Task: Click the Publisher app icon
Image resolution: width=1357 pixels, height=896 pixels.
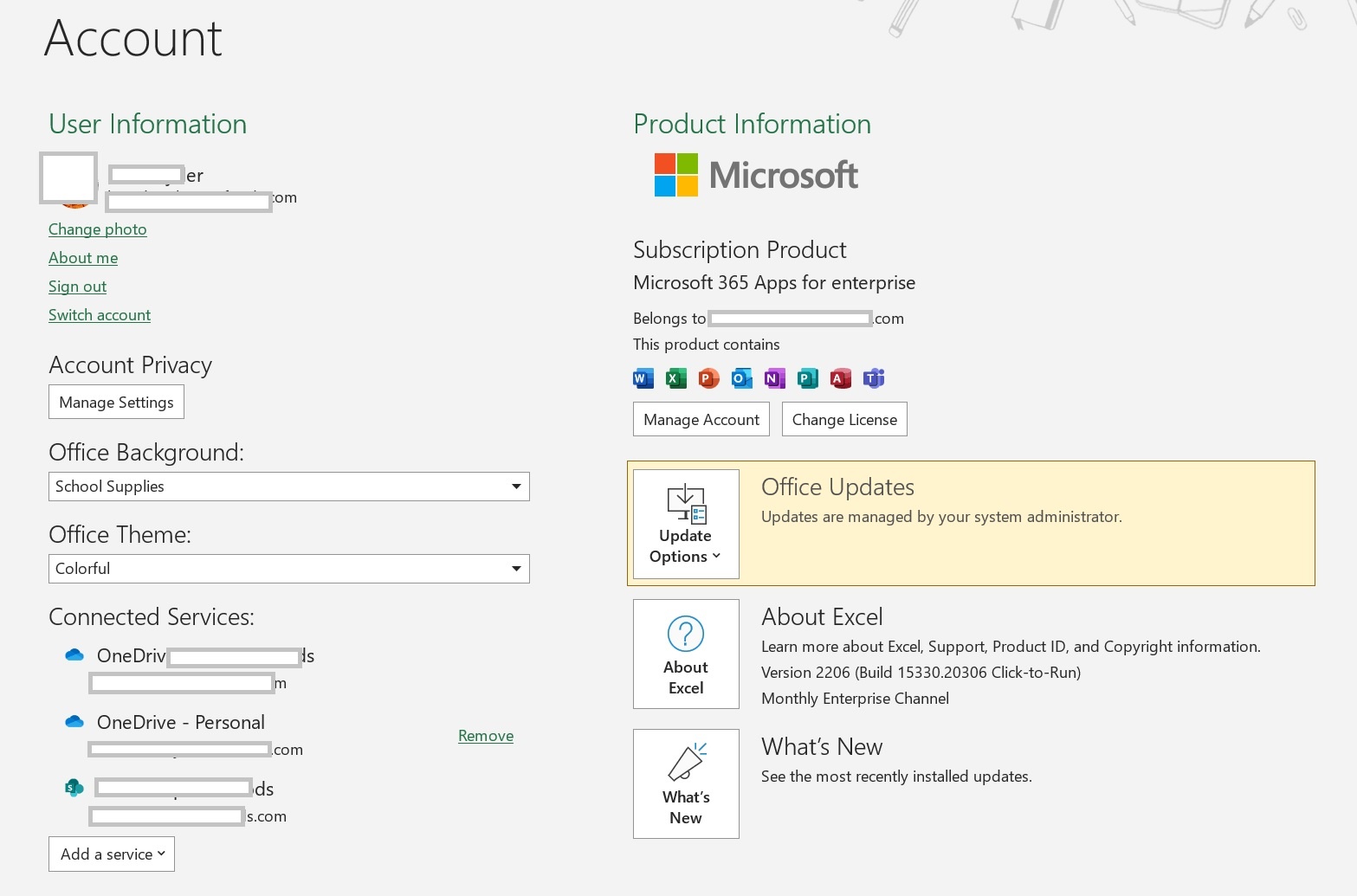Action: [x=807, y=378]
